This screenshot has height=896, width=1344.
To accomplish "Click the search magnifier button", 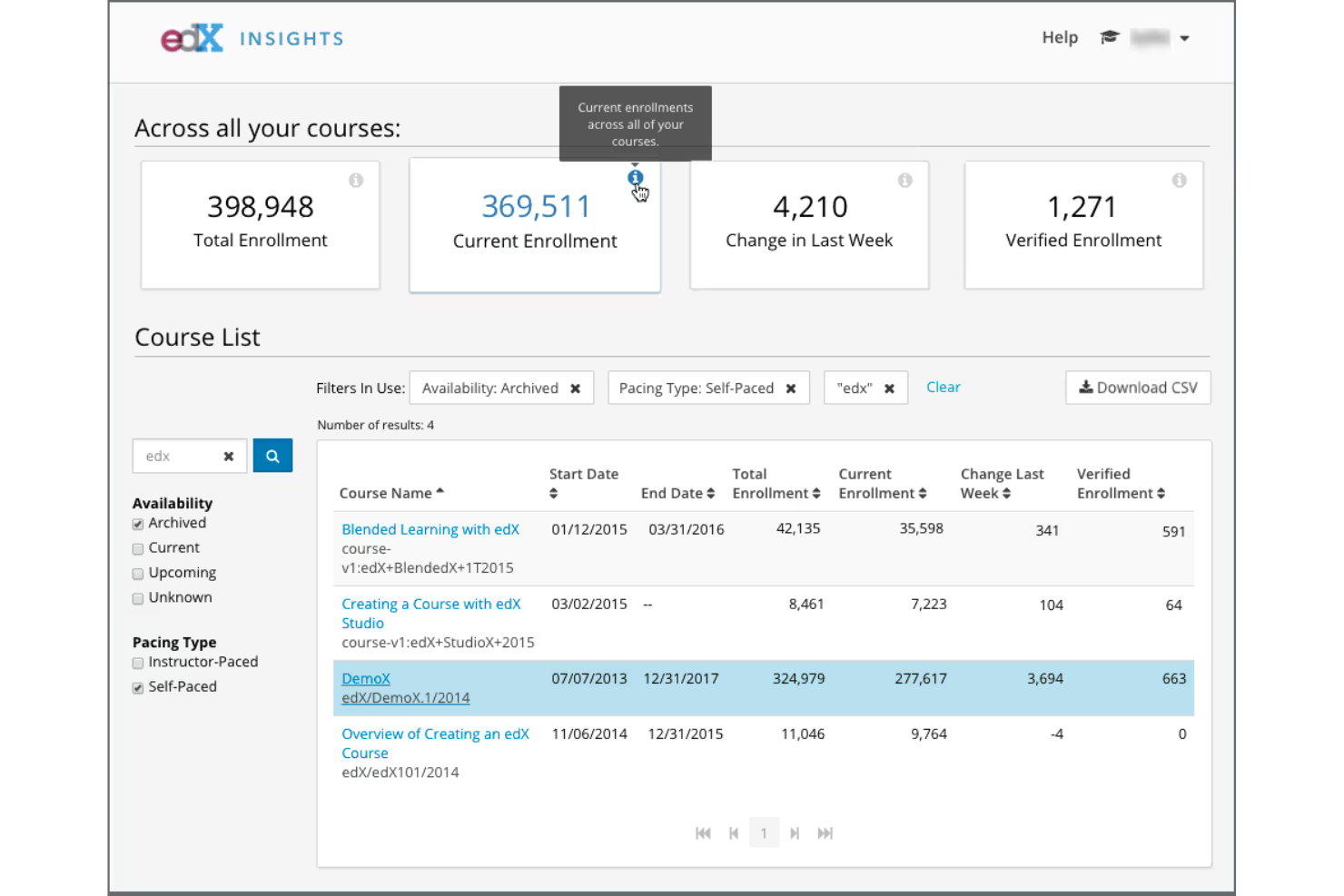I will pos(272,455).
